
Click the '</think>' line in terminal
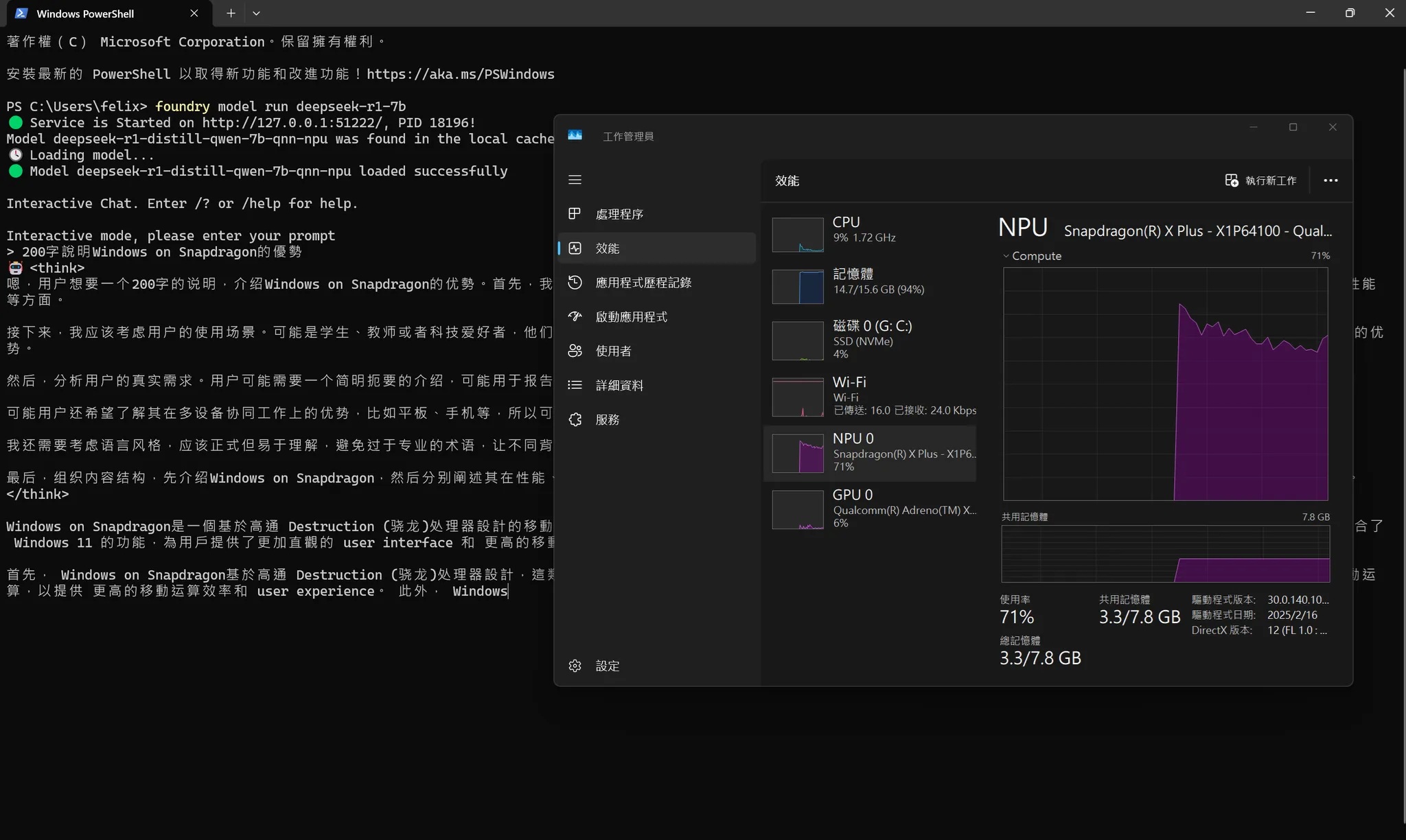[38, 494]
